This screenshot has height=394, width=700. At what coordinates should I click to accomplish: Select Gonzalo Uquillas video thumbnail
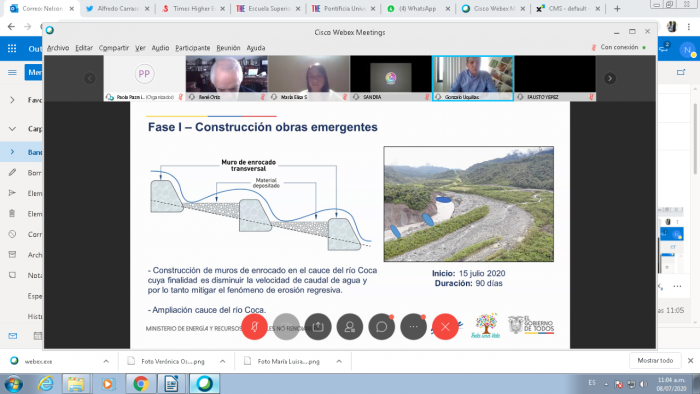473,79
